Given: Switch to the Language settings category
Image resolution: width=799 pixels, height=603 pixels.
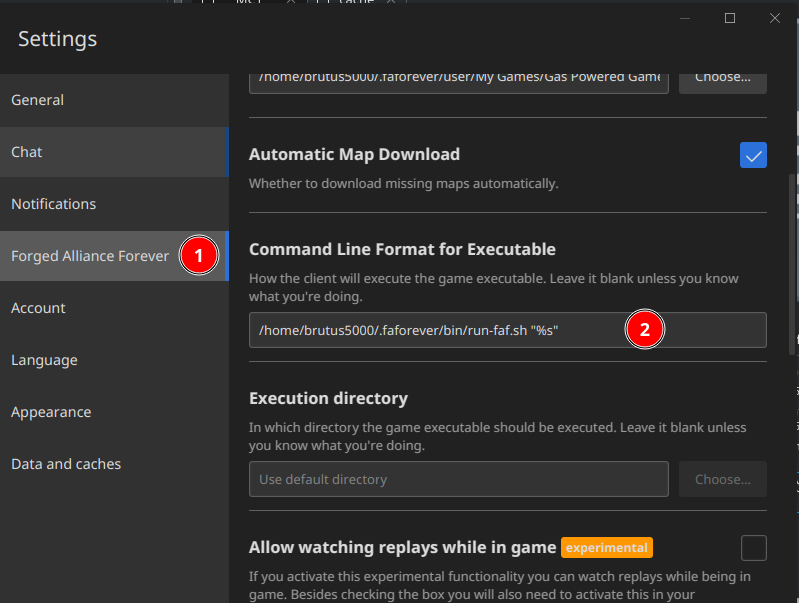Looking at the screenshot, I should (114, 360).
